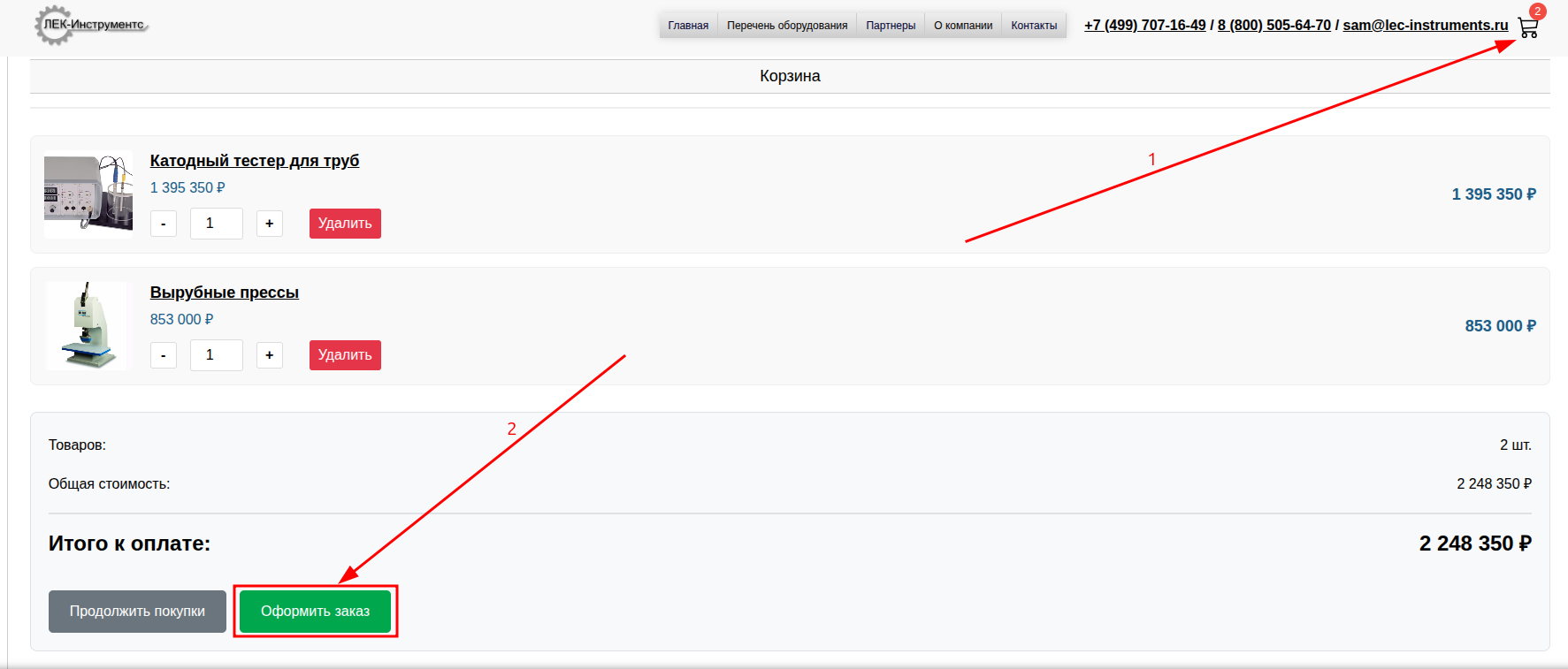Open the shopping cart icon
The height and width of the screenshot is (669, 1568).
point(1527,27)
